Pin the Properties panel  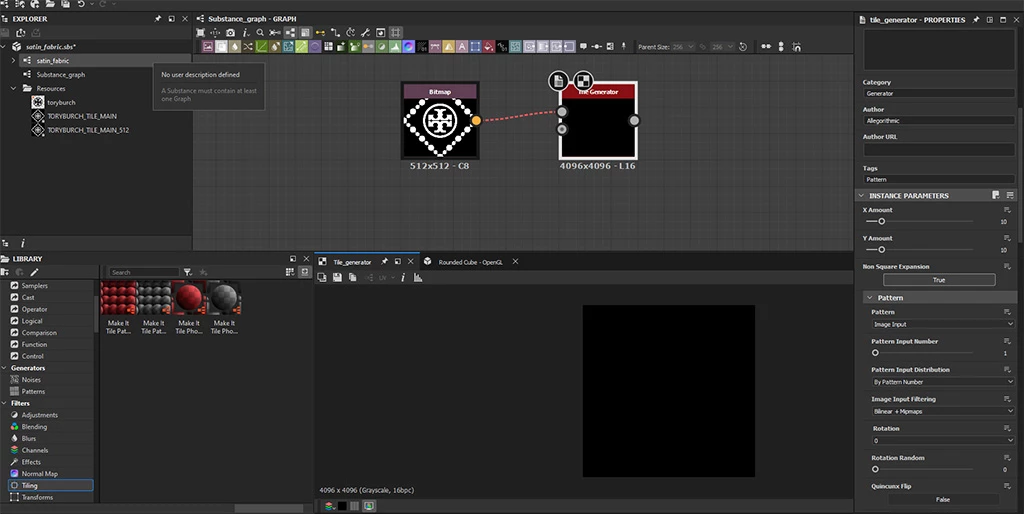976,20
